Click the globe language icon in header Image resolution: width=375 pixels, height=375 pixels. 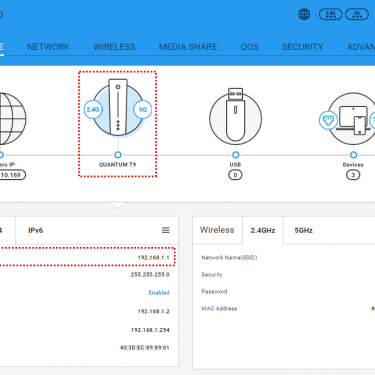tap(304, 14)
